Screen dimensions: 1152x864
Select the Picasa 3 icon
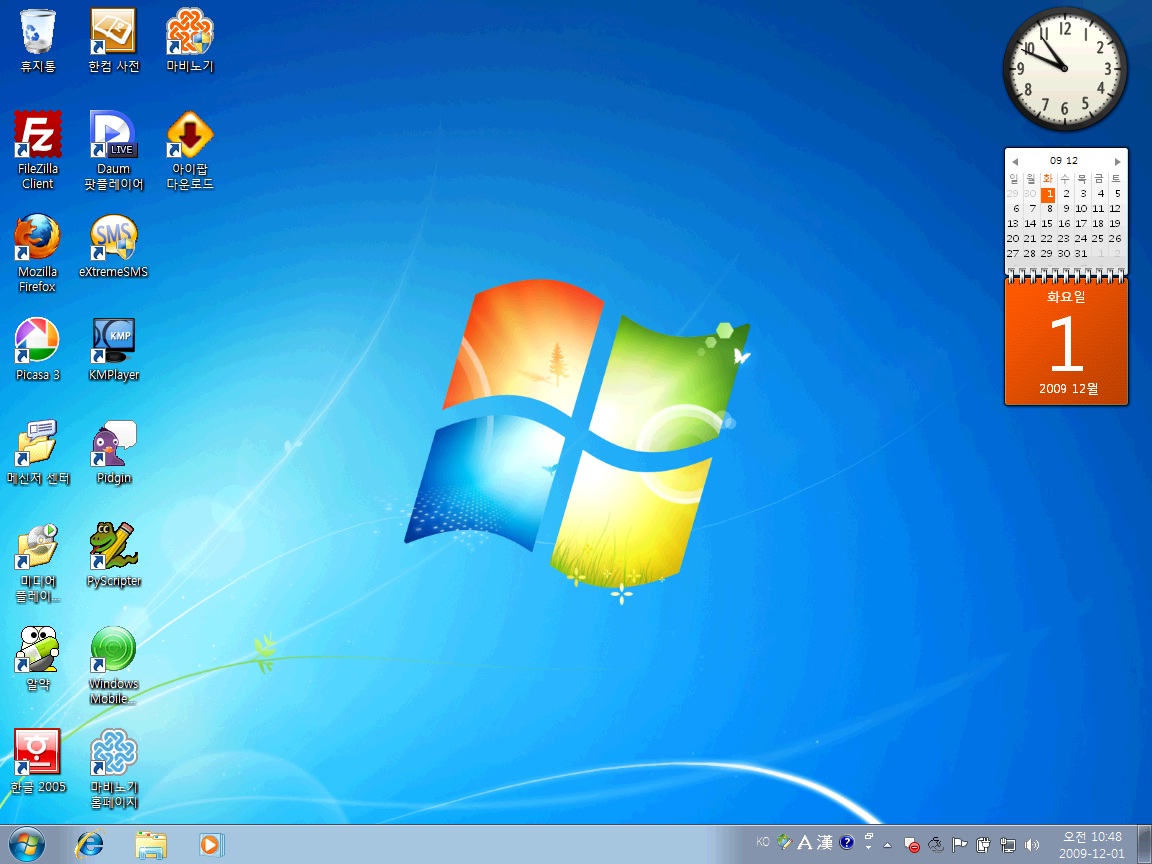37,349
